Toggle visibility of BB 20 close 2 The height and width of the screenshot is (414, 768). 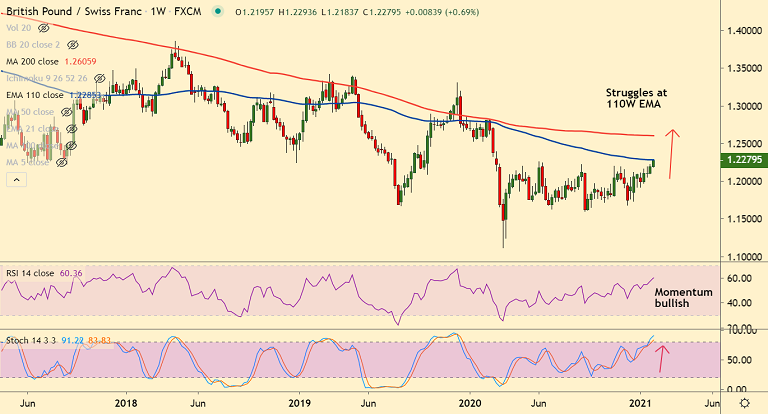72,45
